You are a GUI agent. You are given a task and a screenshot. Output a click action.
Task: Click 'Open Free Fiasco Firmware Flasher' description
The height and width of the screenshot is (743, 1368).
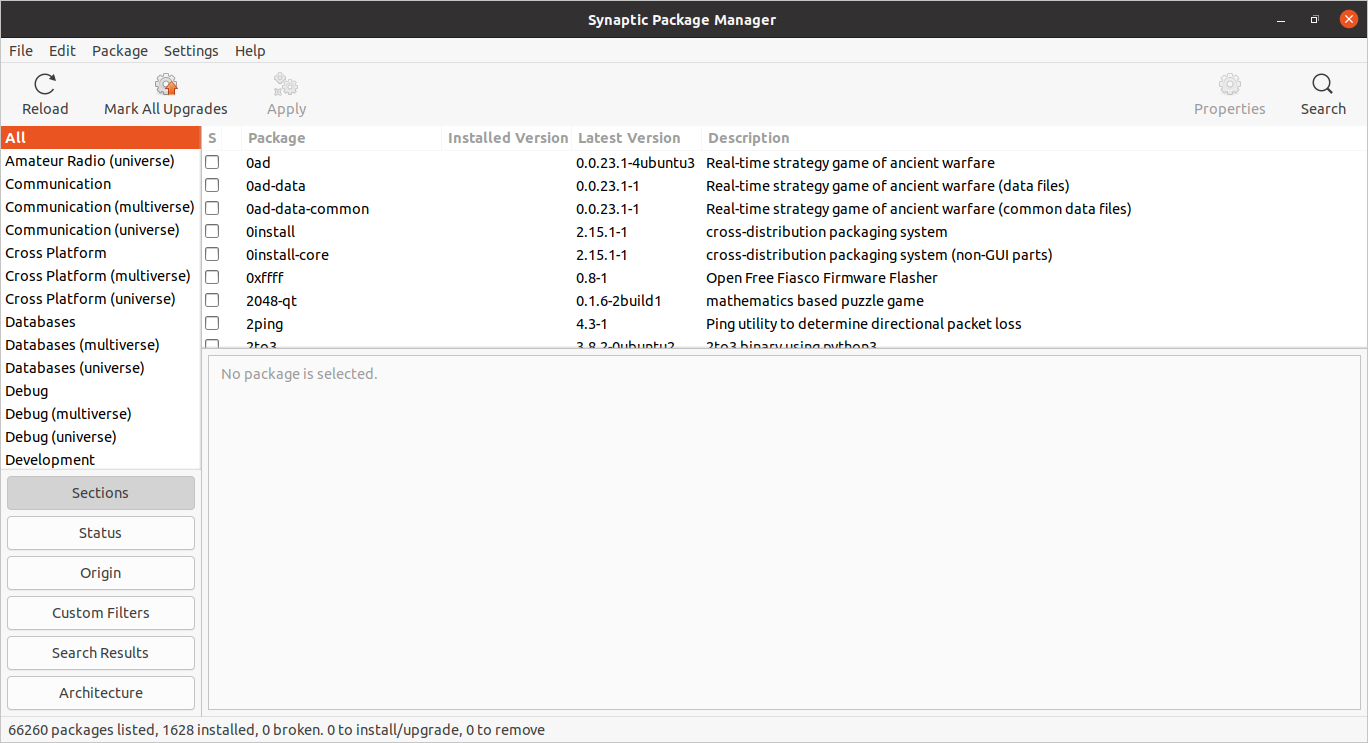(822, 278)
